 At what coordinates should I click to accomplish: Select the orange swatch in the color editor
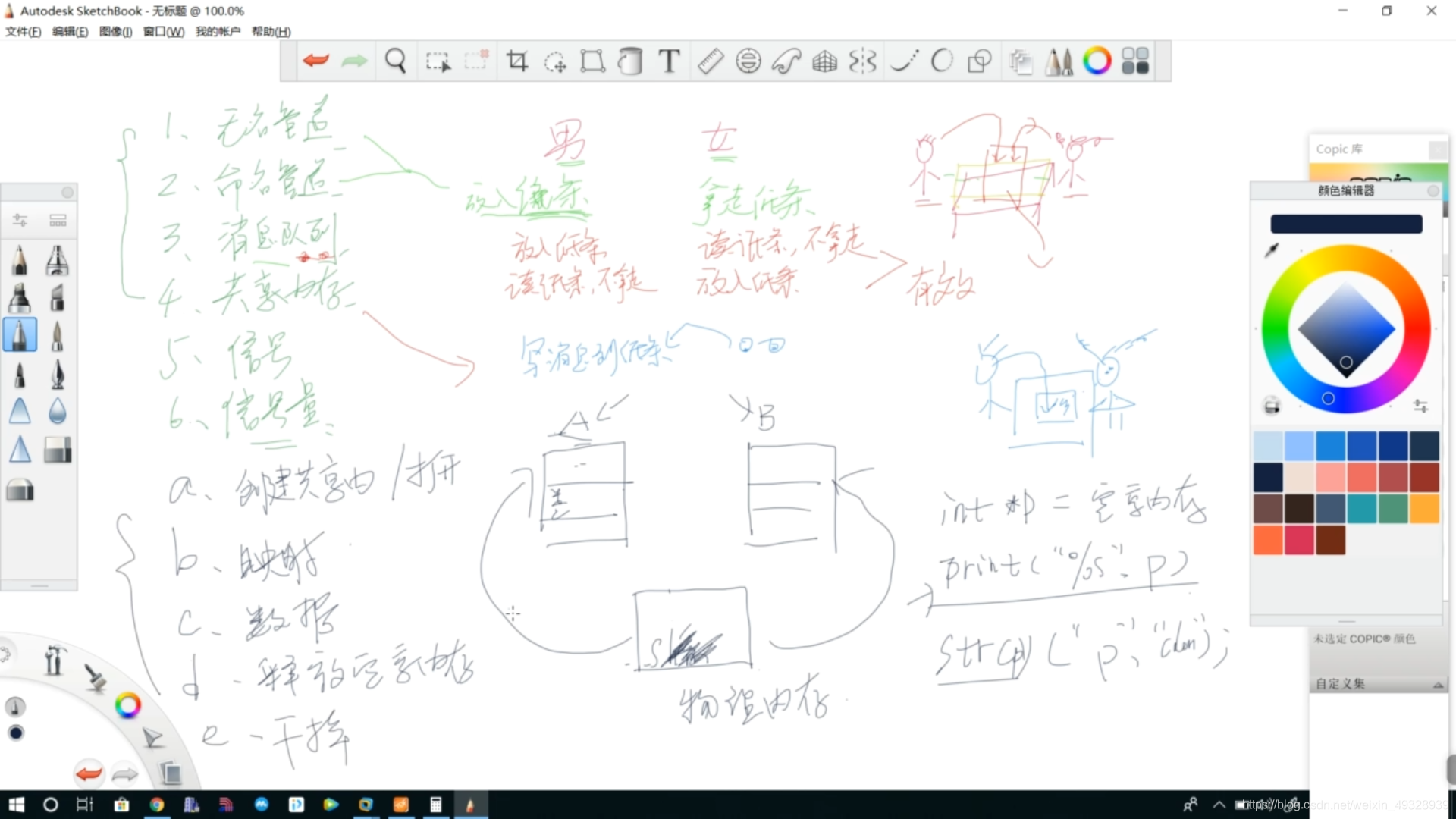[x=1267, y=539]
